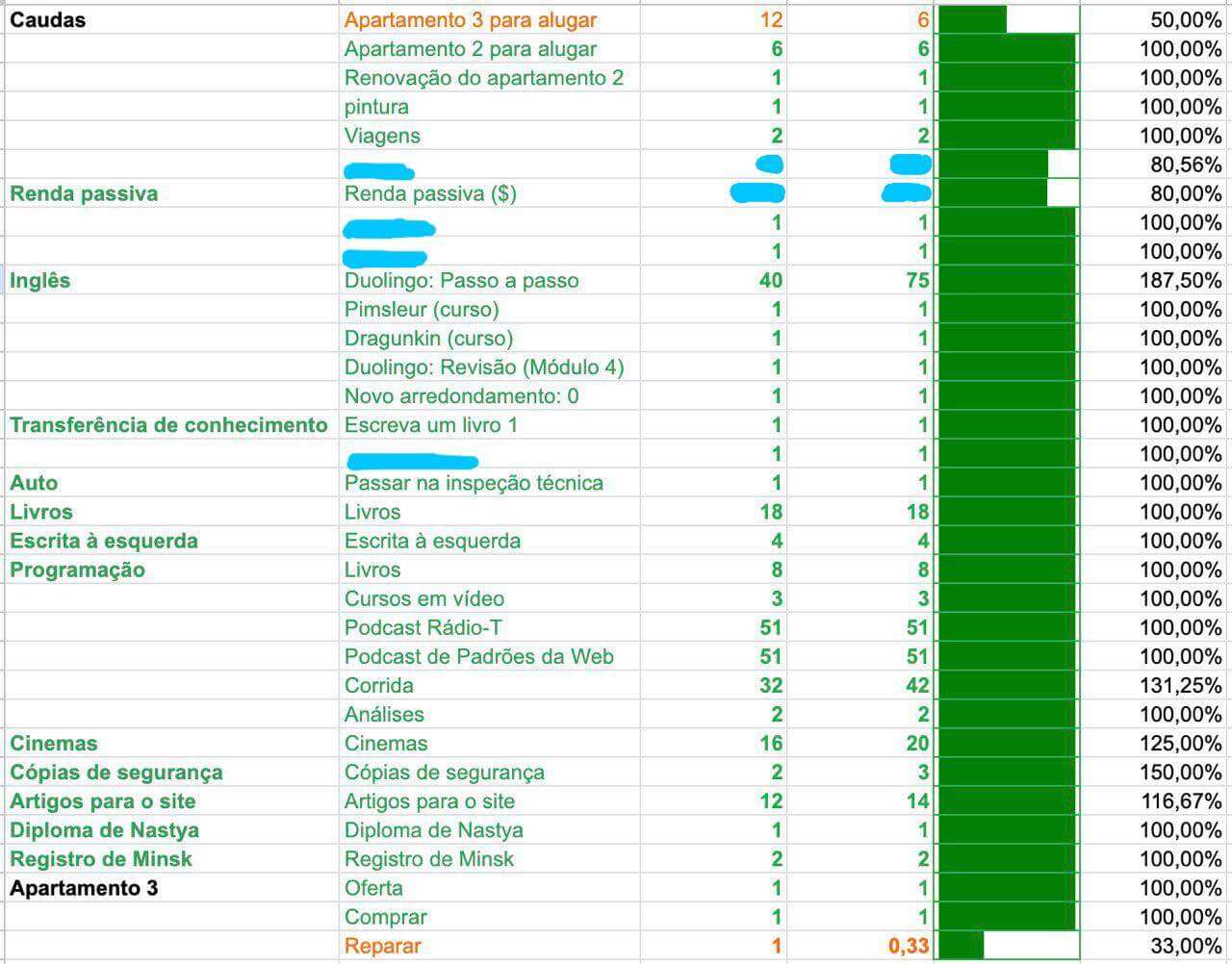Select the 'Corrida' cell
The width and height of the screenshot is (1232, 964).
click(490, 685)
